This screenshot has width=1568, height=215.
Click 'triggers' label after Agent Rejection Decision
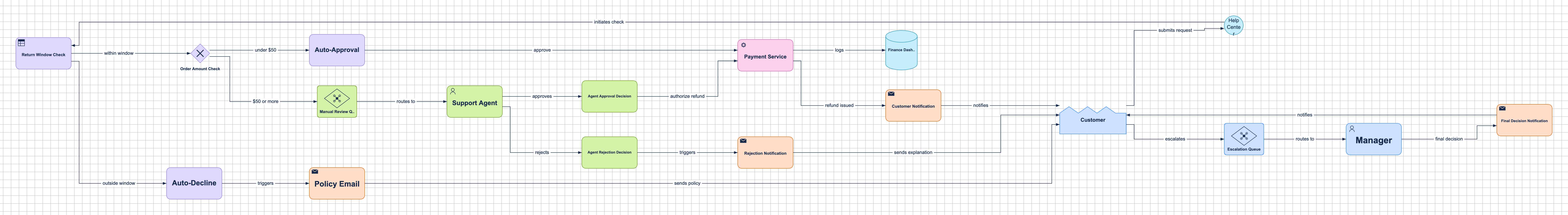[x=687, y=152]
